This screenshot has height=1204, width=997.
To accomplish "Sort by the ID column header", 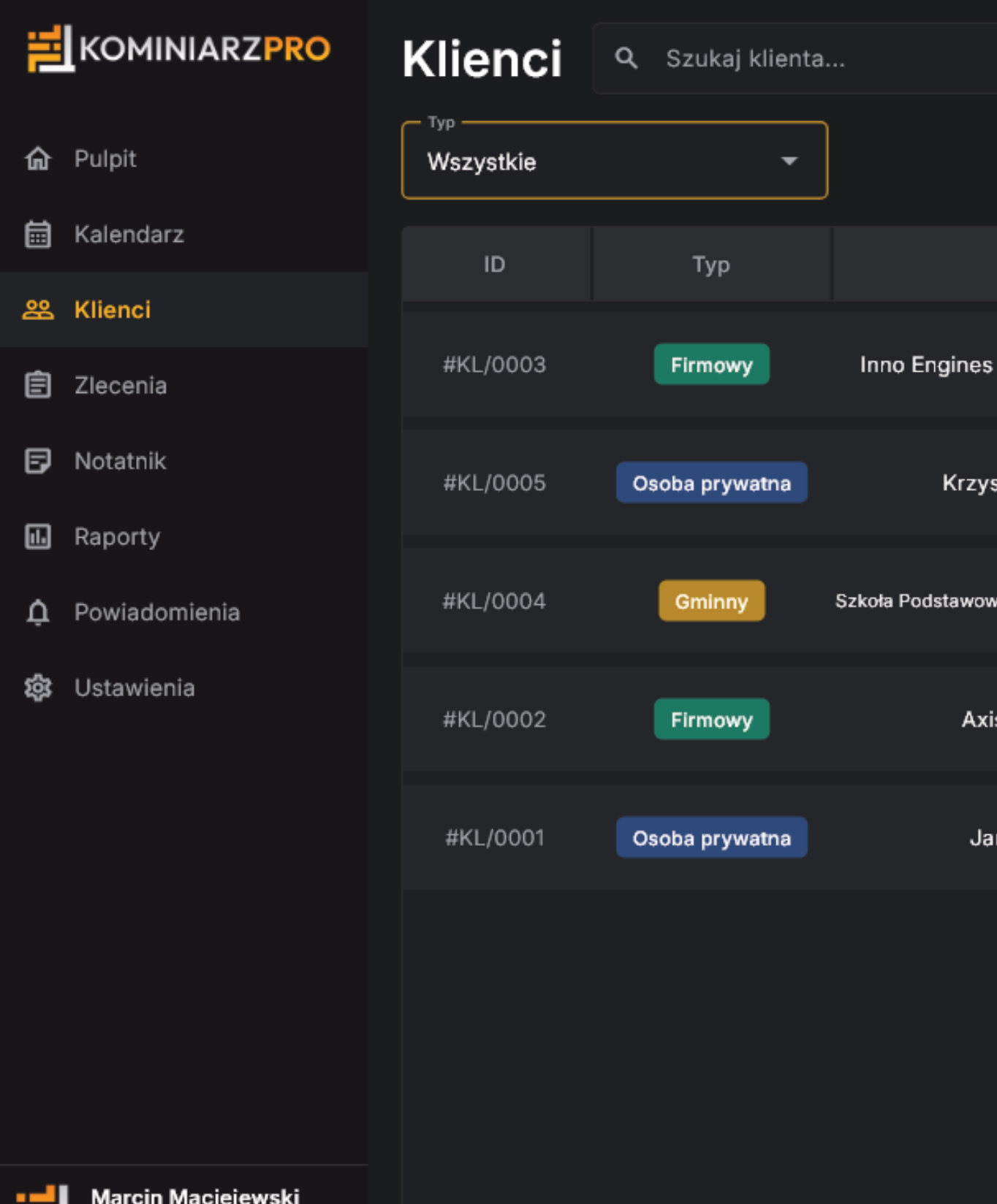I will pos(495,264).
